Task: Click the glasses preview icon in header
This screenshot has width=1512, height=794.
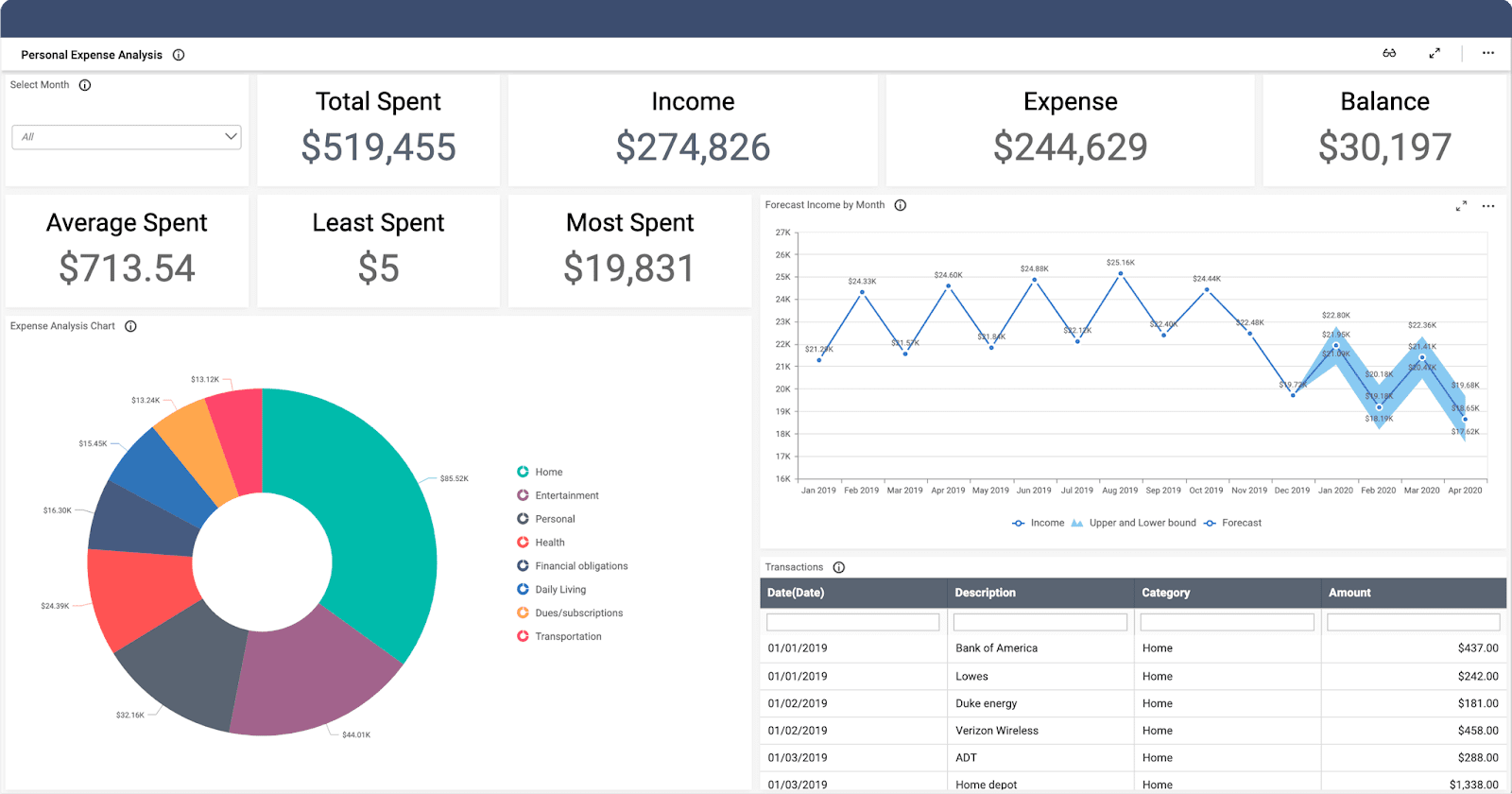Action: (1389, 54)
